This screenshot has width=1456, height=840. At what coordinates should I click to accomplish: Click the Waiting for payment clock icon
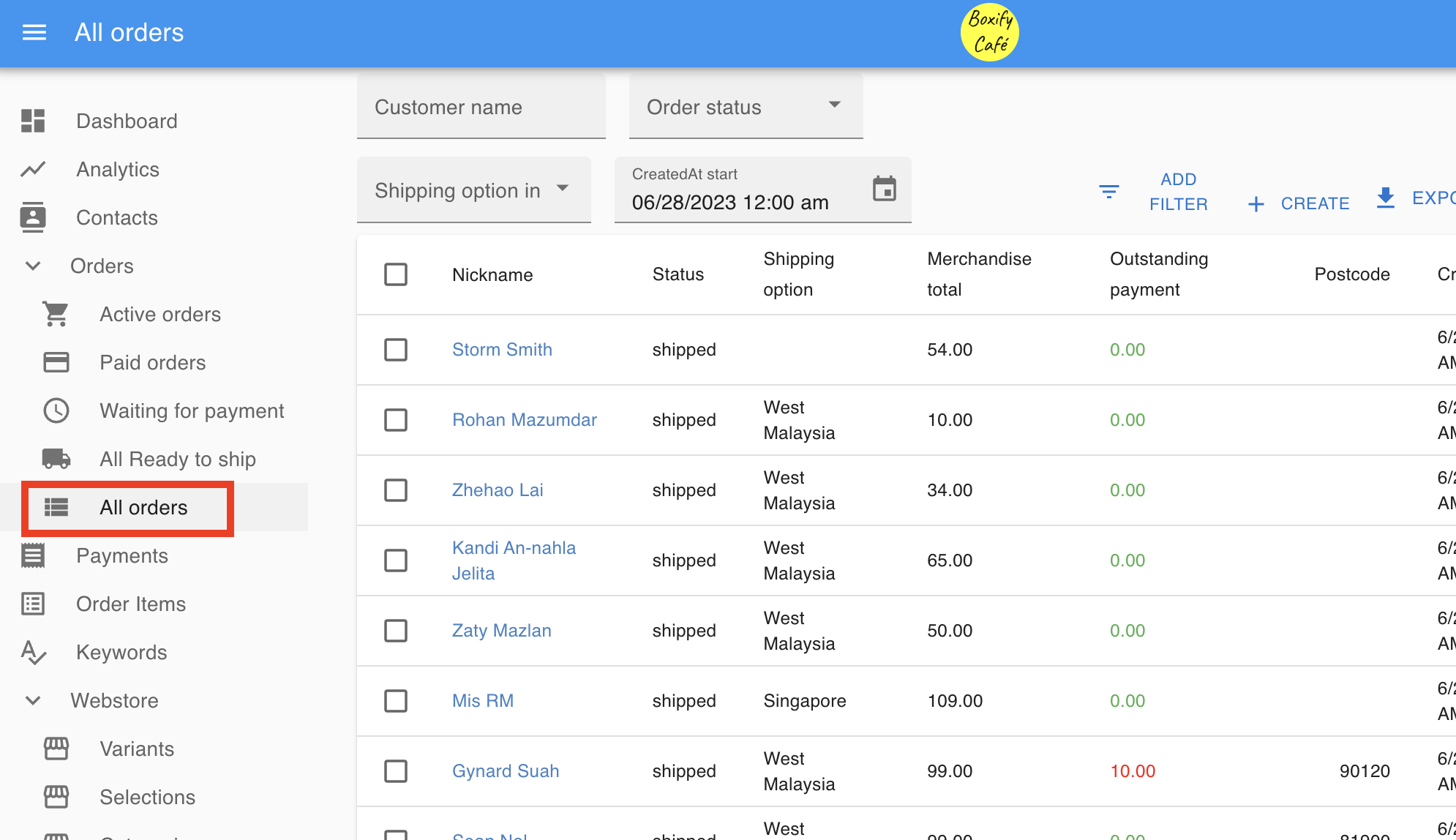coord(56,410)
